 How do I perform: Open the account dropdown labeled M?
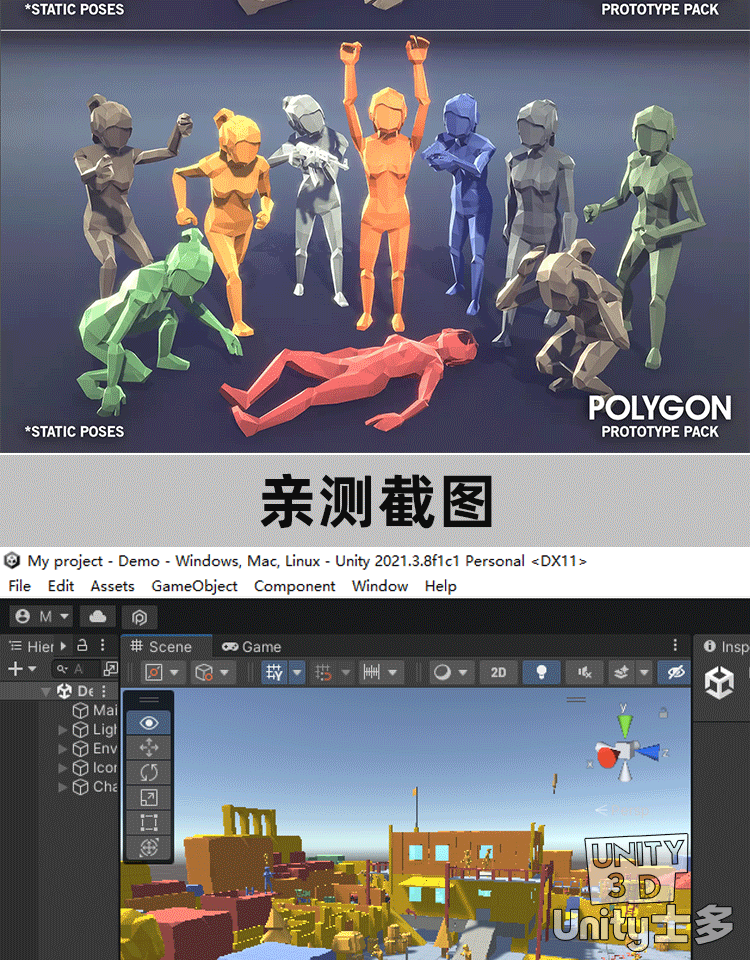(x=42, y=617)
